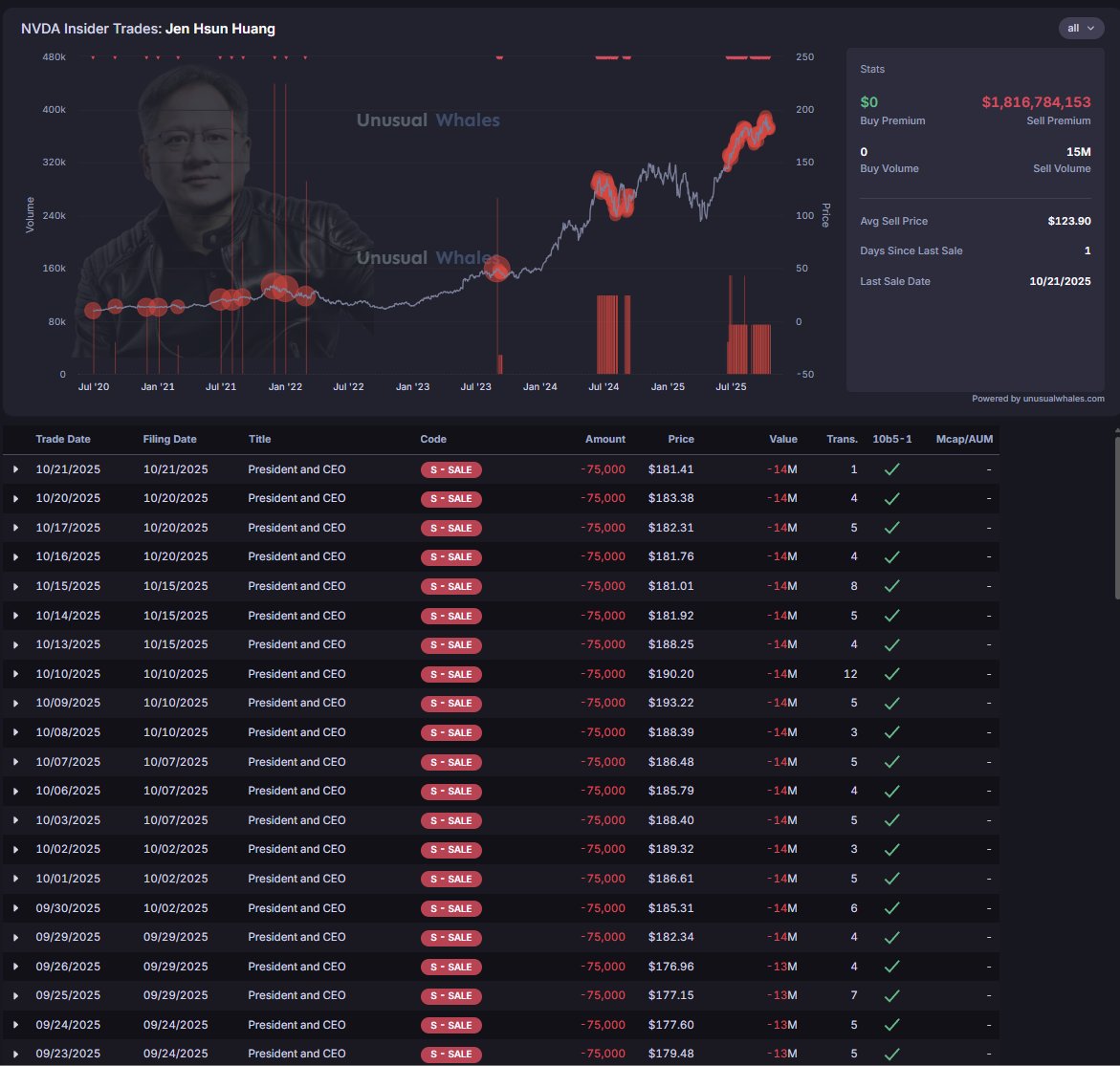Expand the 09/25/2025 trade row
This screenshot has width=1120, height=1066.
point(15,995)
